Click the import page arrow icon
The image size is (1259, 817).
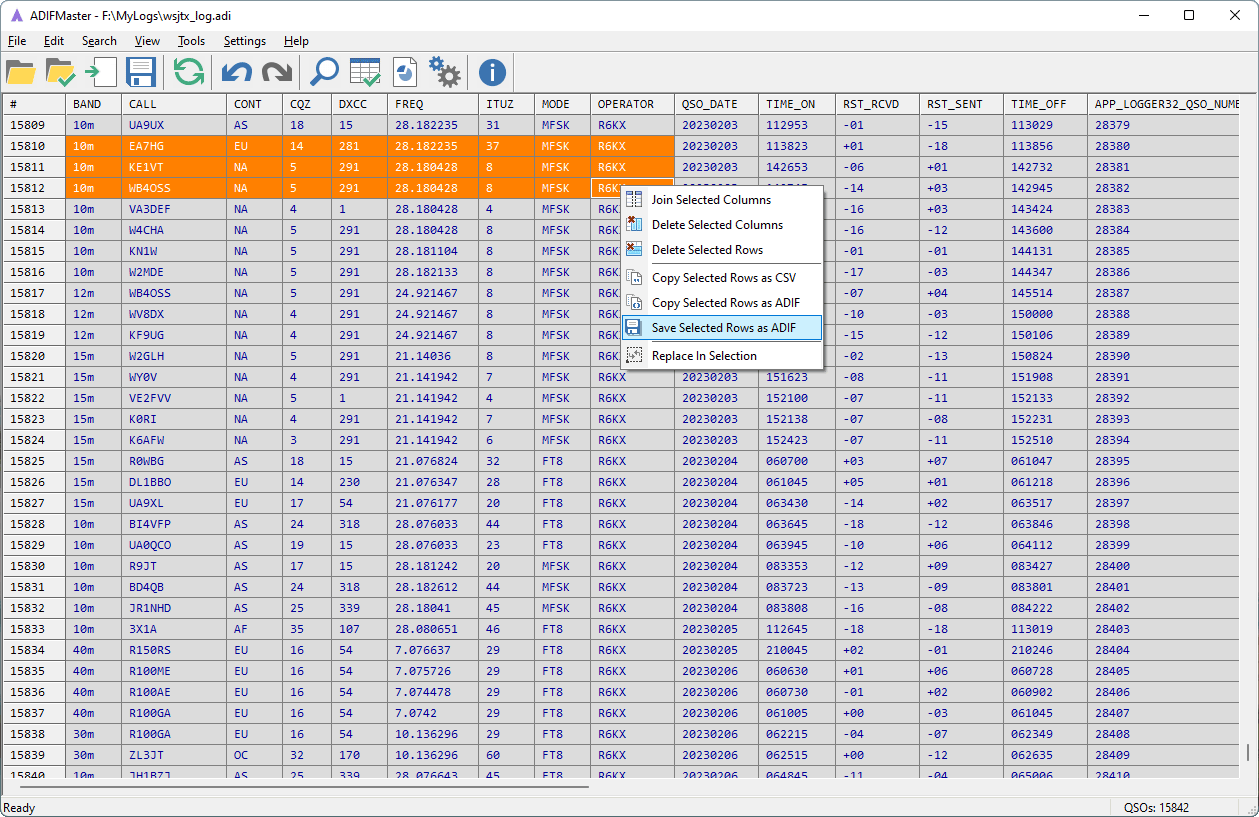[100, 72]
